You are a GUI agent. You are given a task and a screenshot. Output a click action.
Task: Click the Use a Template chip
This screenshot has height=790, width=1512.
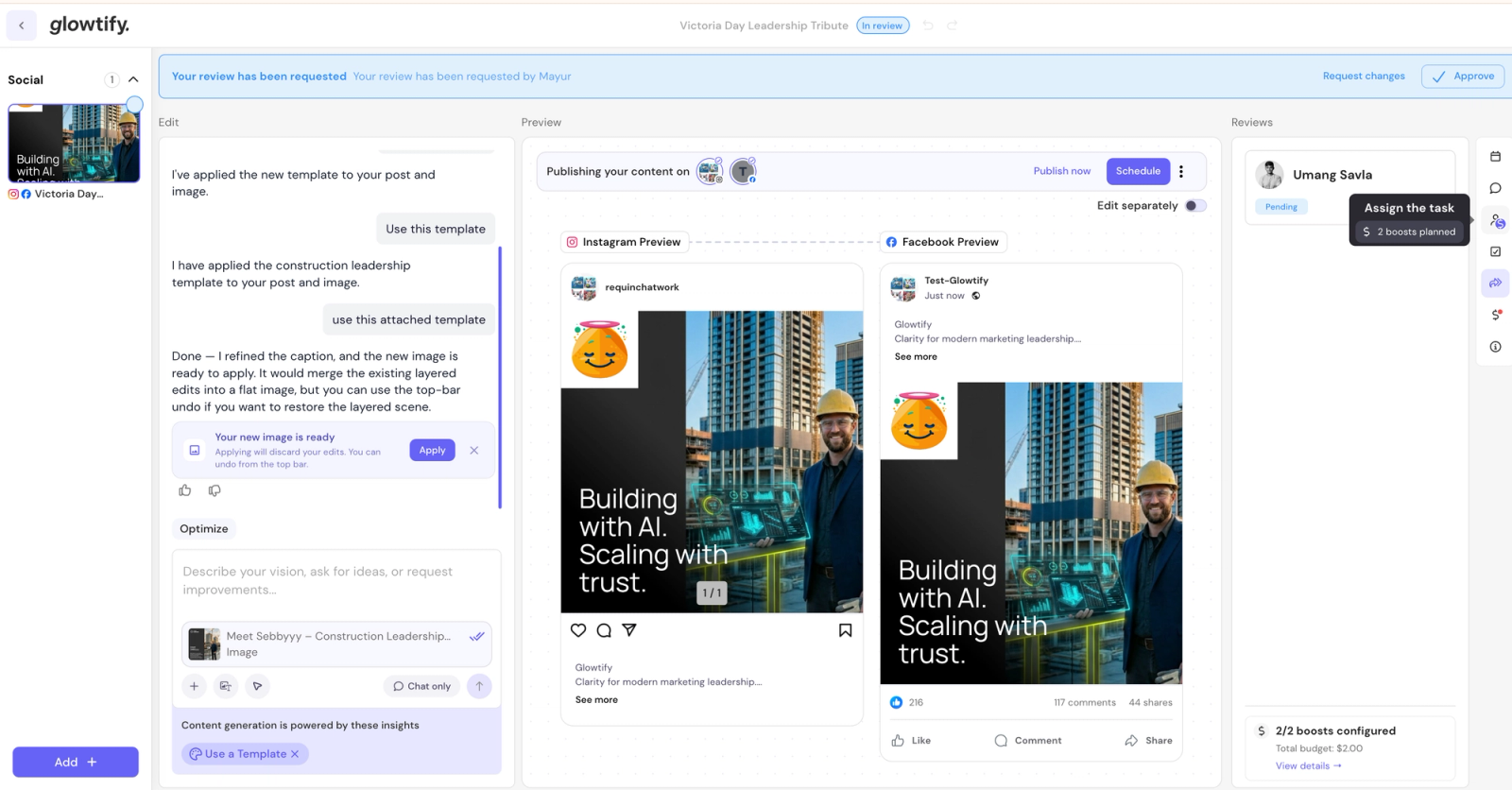pyautogui.click(x=245, y=754)
